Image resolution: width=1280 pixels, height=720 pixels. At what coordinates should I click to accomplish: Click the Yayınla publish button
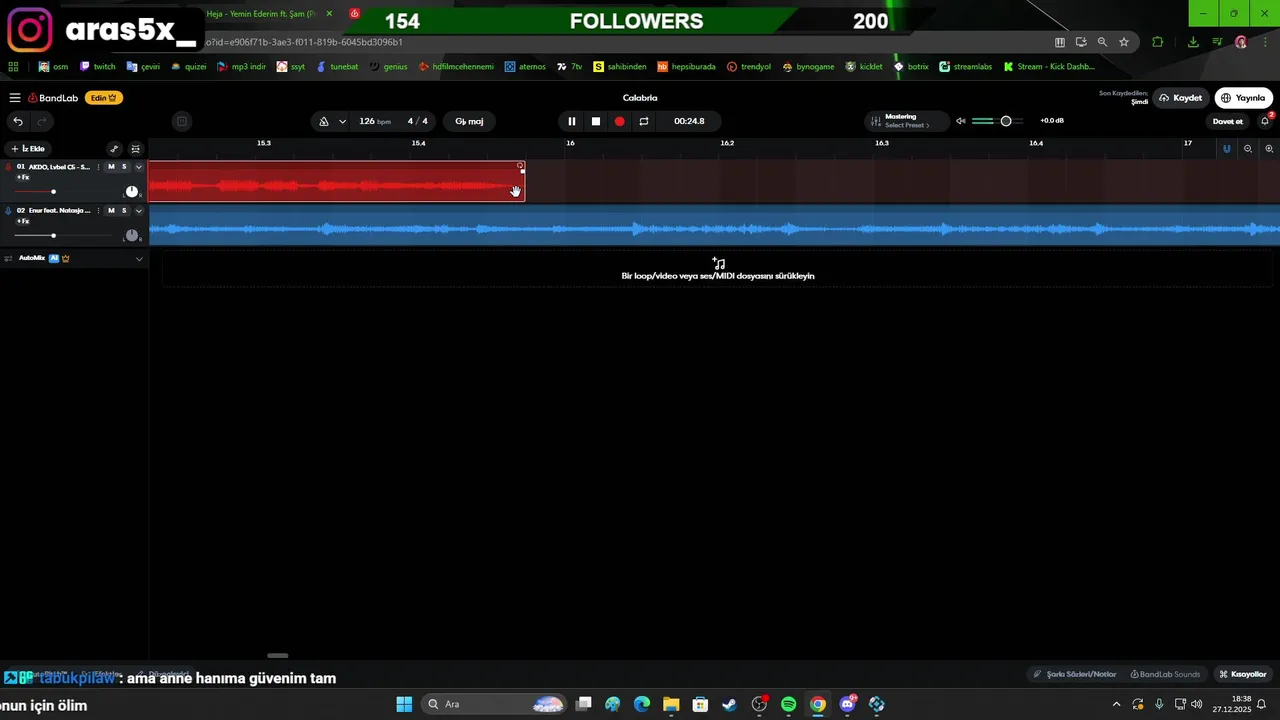tap(1243, 98)
